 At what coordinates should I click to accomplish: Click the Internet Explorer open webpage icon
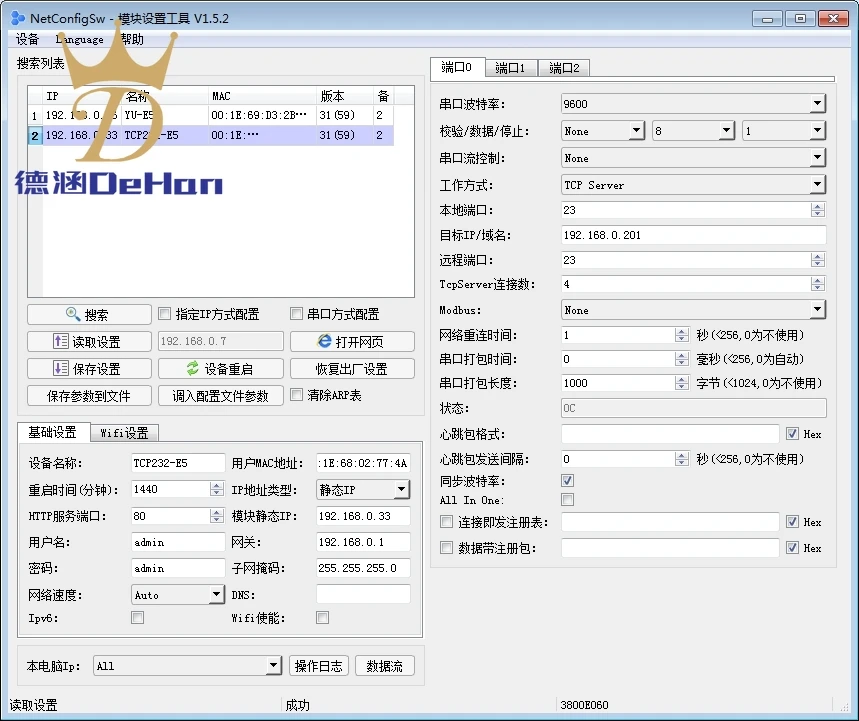point(324,341)
